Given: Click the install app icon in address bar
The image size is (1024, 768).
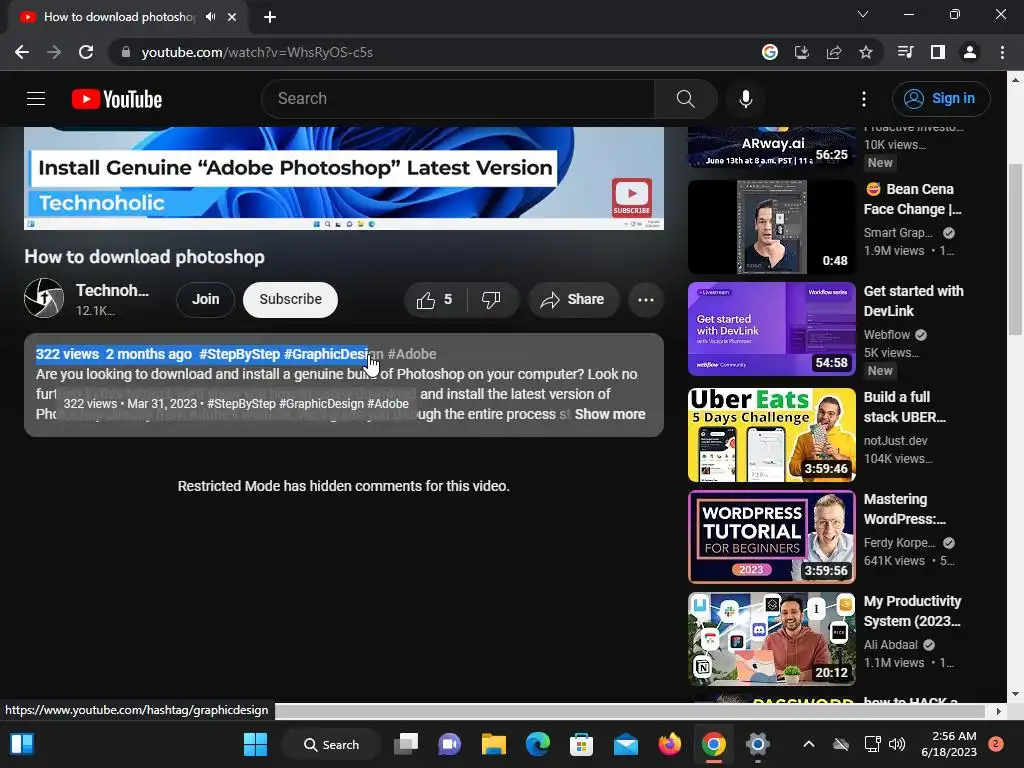Looking at the screenshot, I should 801,52.
